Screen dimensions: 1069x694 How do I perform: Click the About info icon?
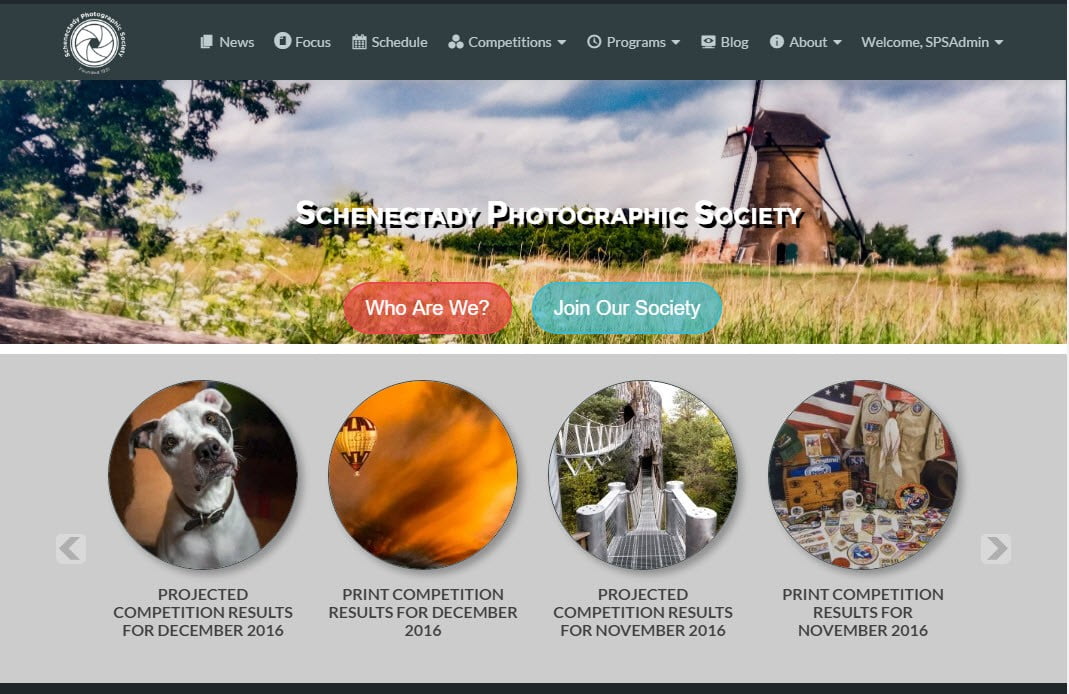(777, 42)
